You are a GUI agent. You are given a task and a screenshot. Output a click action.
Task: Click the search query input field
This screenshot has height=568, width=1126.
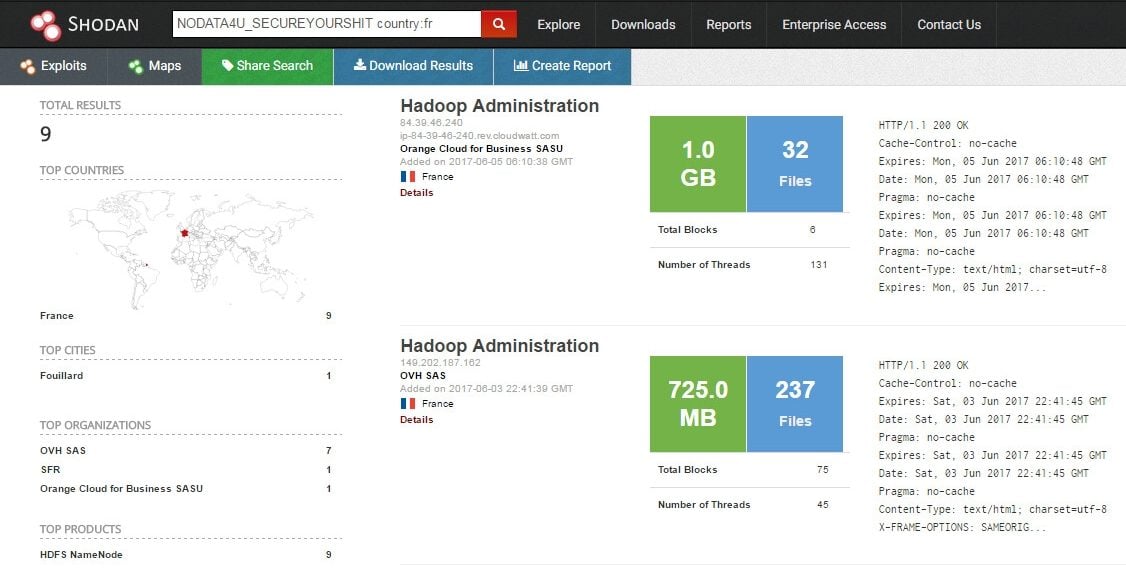tap(327, 24)
